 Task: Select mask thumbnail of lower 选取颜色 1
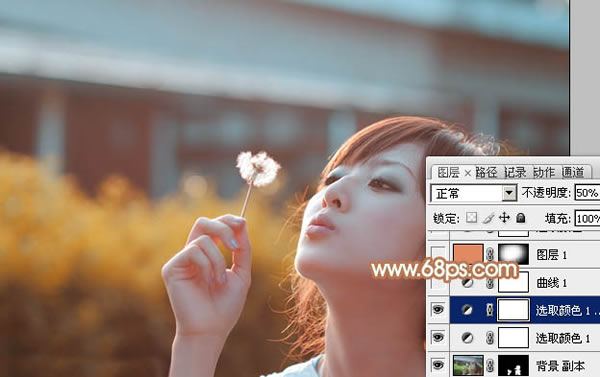[514, 338]
